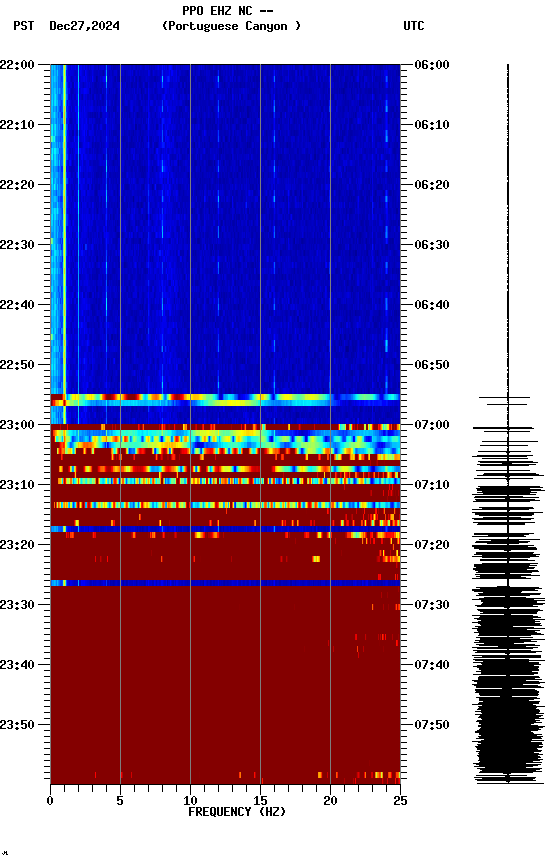This screenshot has width=552, height=864.
Task: Click the '23:20' PST time label
Action: (x=17, y=545)
